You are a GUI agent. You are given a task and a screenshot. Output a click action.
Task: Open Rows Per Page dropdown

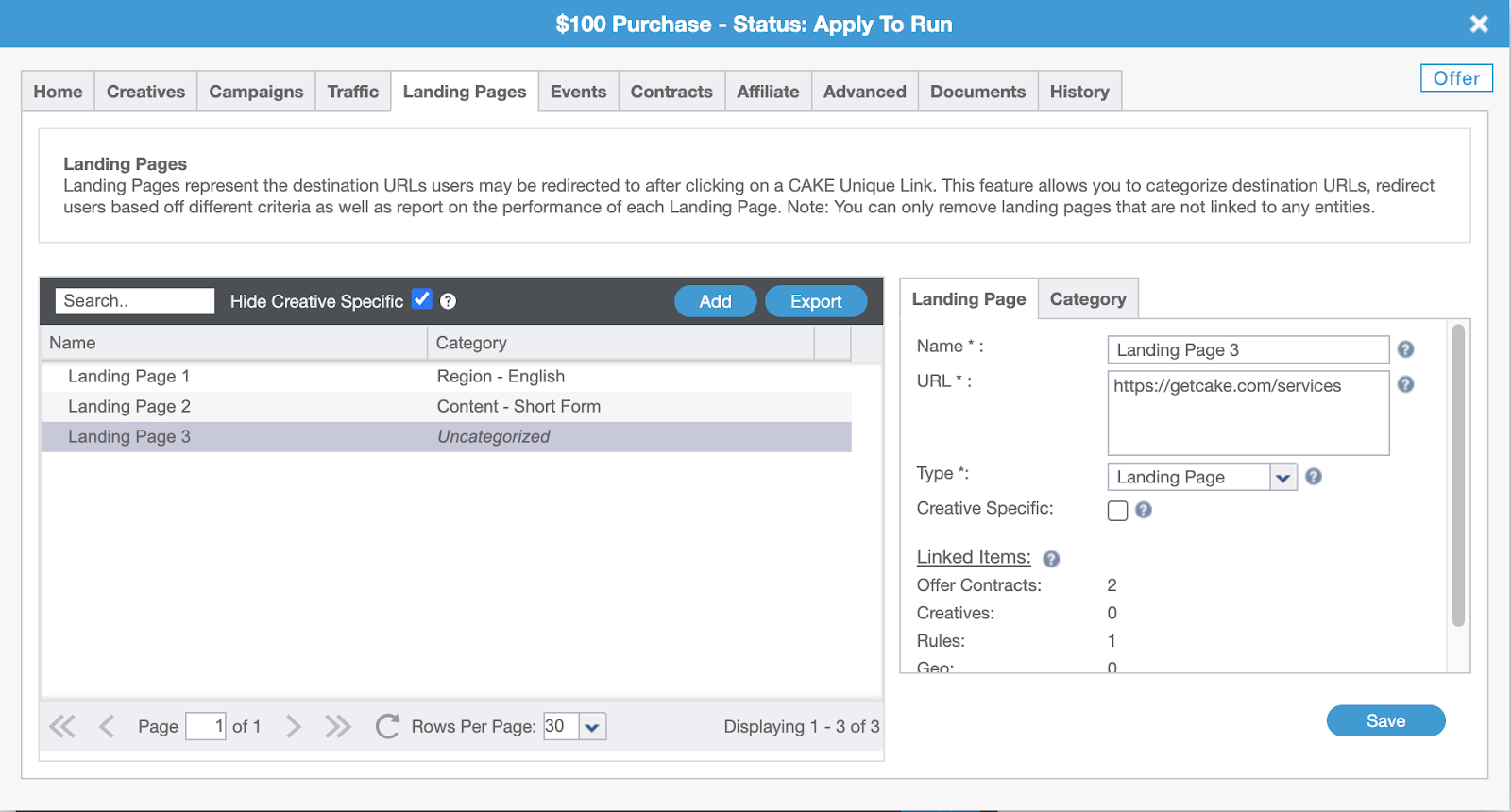click(x=592, y=727)
